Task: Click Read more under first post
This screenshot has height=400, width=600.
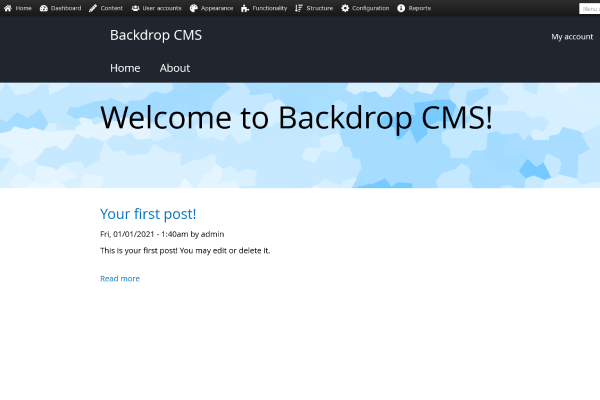Action: tap(120, 278)
